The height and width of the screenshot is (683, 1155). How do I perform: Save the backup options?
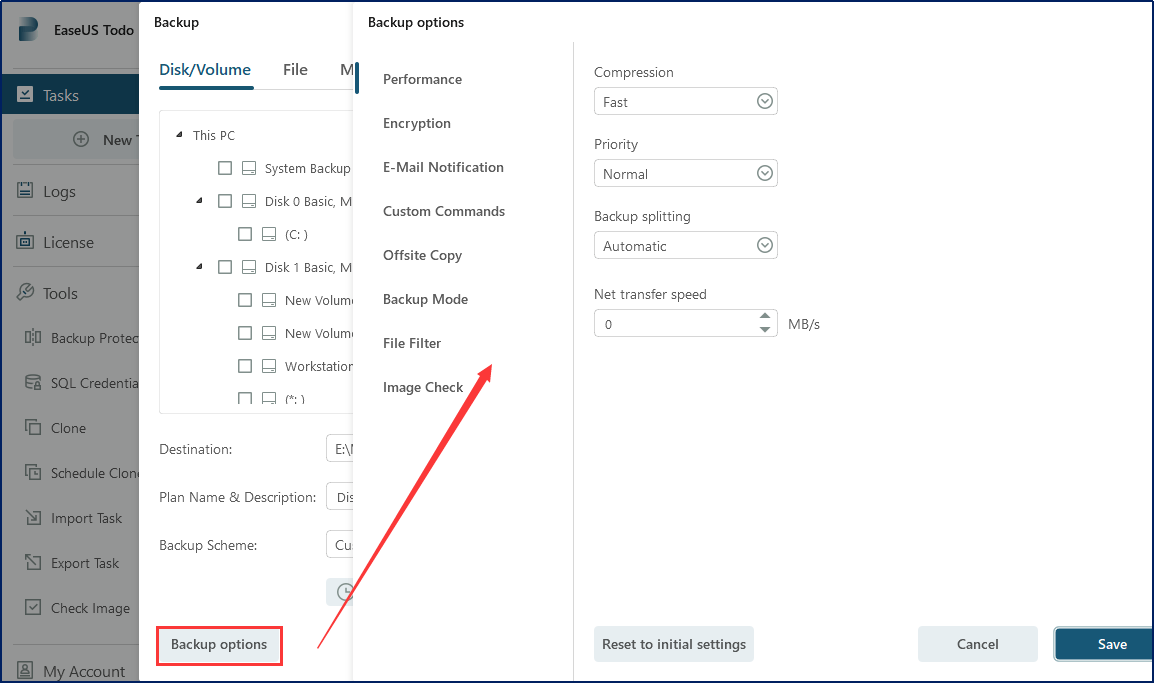click(1111, 644)
